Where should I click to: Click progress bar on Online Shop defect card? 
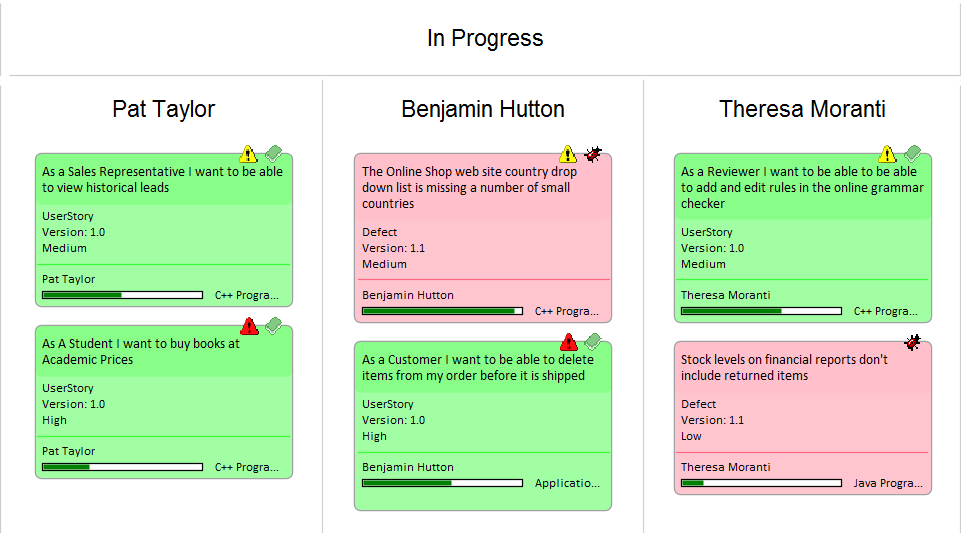click(442, 311)
